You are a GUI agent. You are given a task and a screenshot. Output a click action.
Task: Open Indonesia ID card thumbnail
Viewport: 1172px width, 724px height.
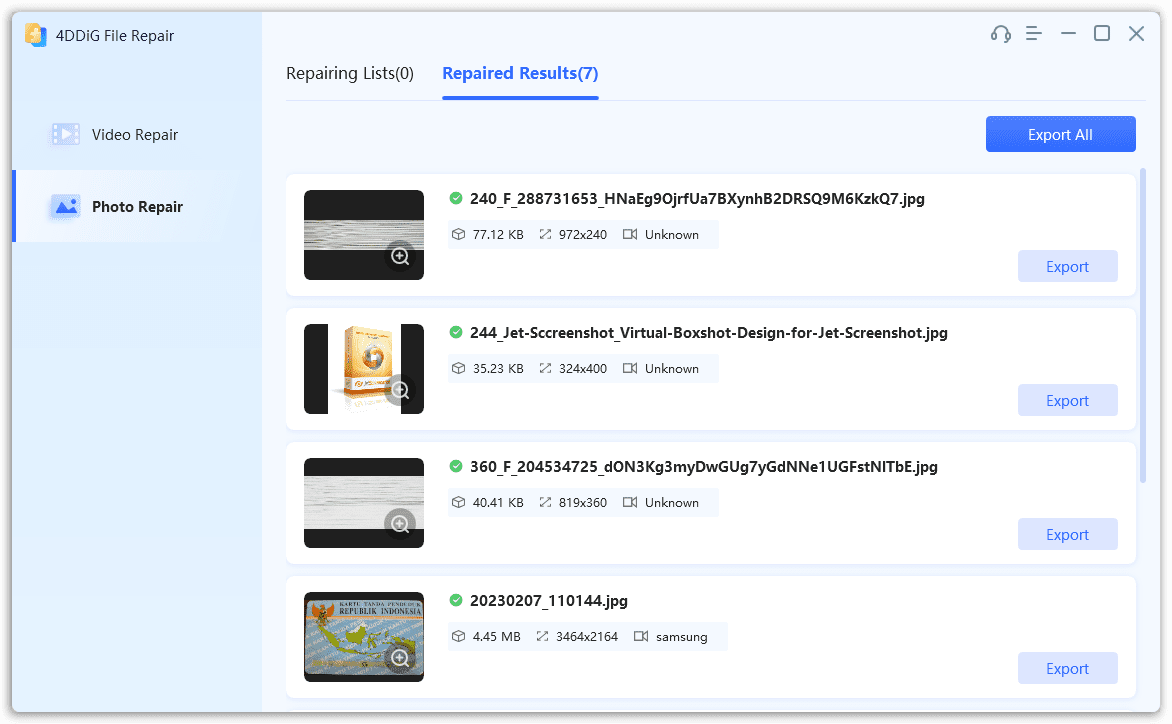pyautogui.click(x=363, y=637)
